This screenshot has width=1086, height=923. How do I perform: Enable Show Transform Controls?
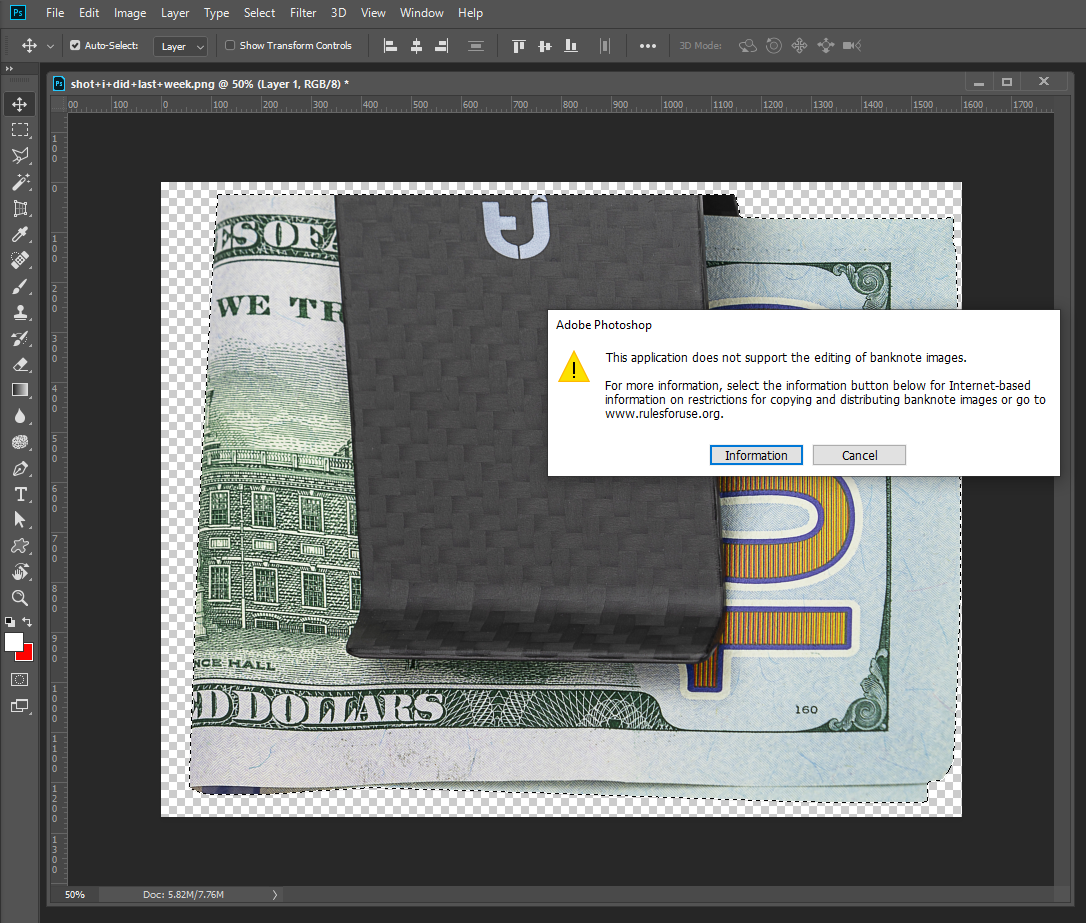coord(229,45)
